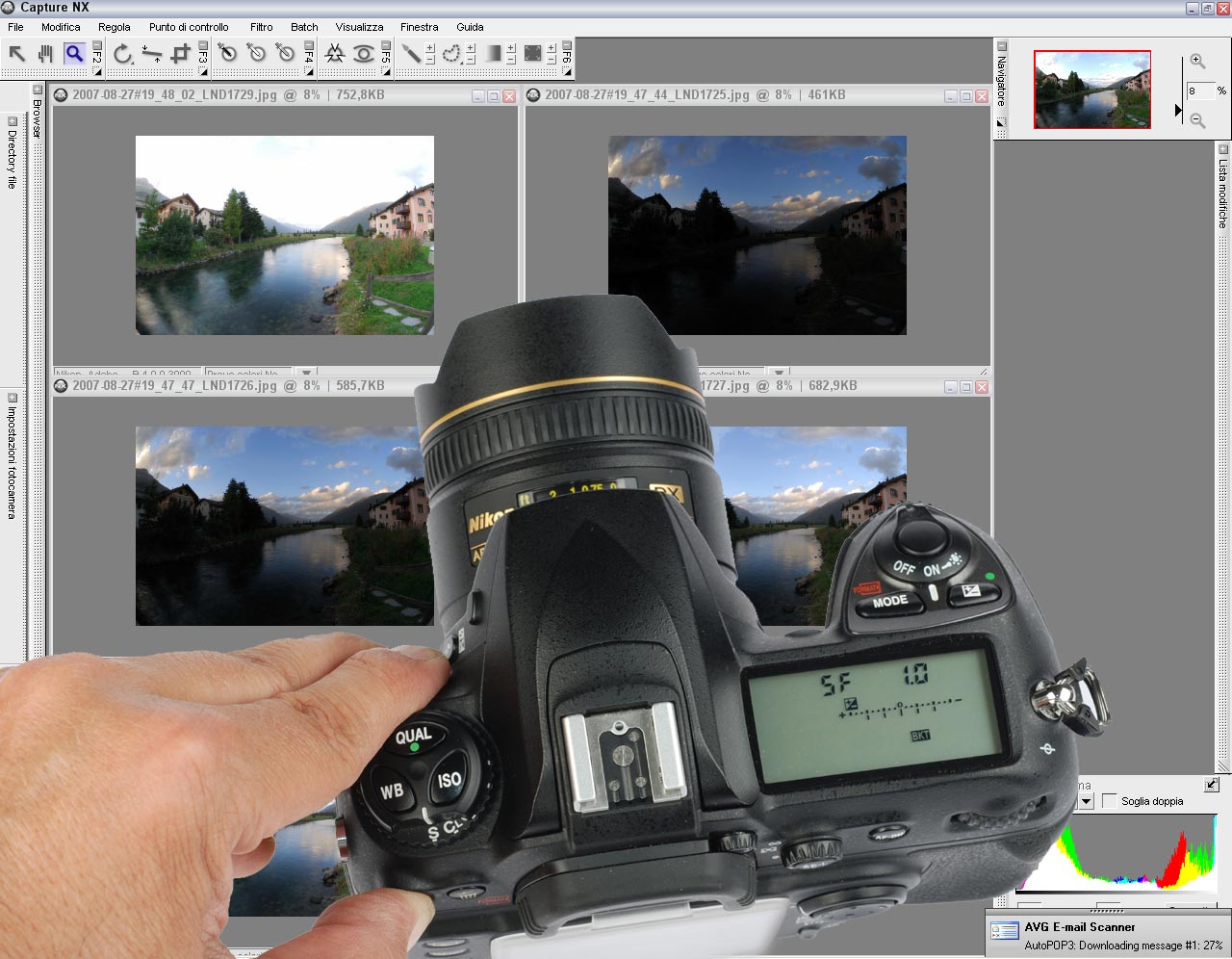Enable the Soglia doppia checkbox
Screen dimensions: 1232x959
click(x=1110, y=801)
